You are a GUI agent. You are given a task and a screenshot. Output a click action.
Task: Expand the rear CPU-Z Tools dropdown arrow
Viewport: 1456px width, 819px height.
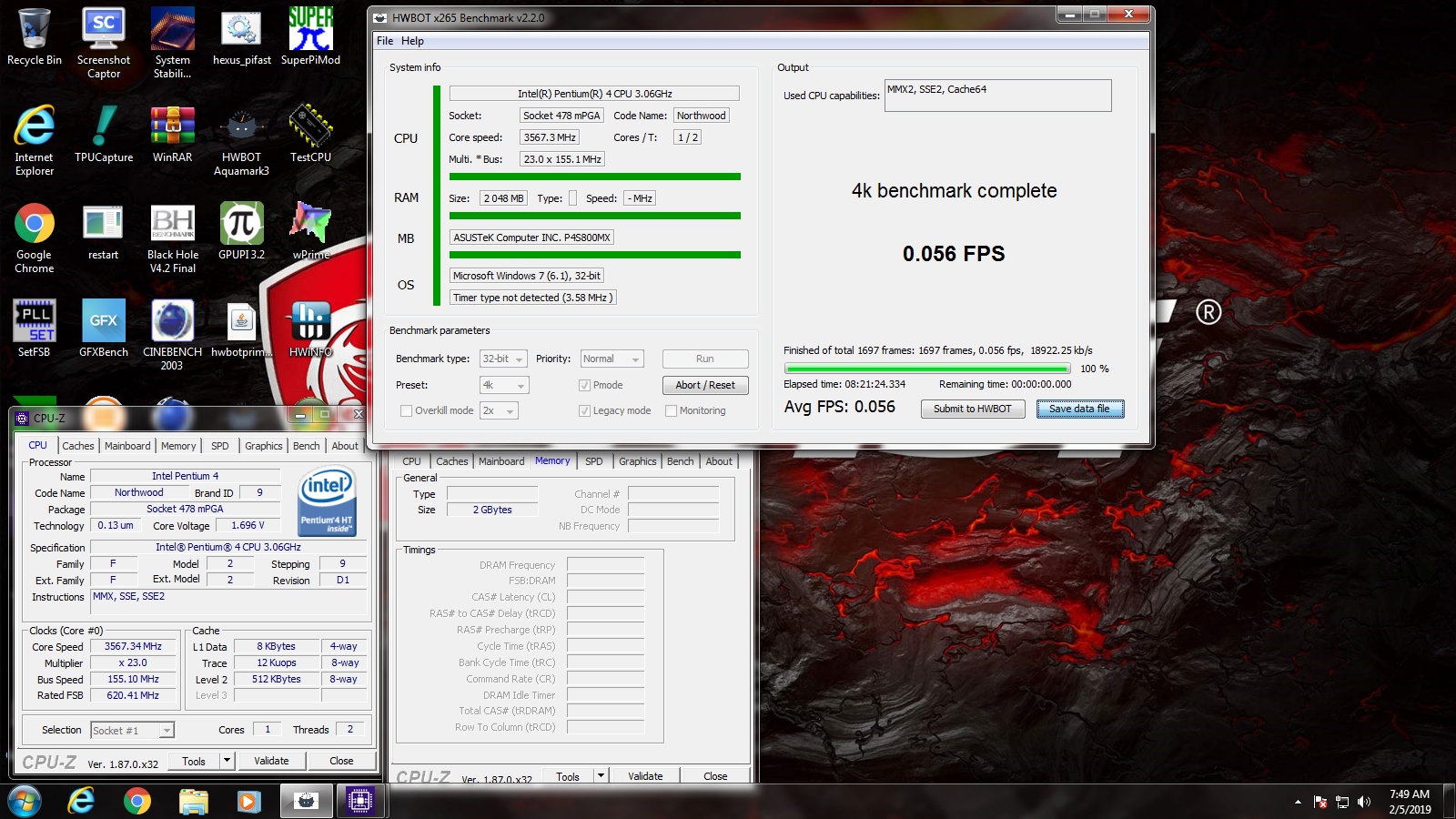pos(601,776)
